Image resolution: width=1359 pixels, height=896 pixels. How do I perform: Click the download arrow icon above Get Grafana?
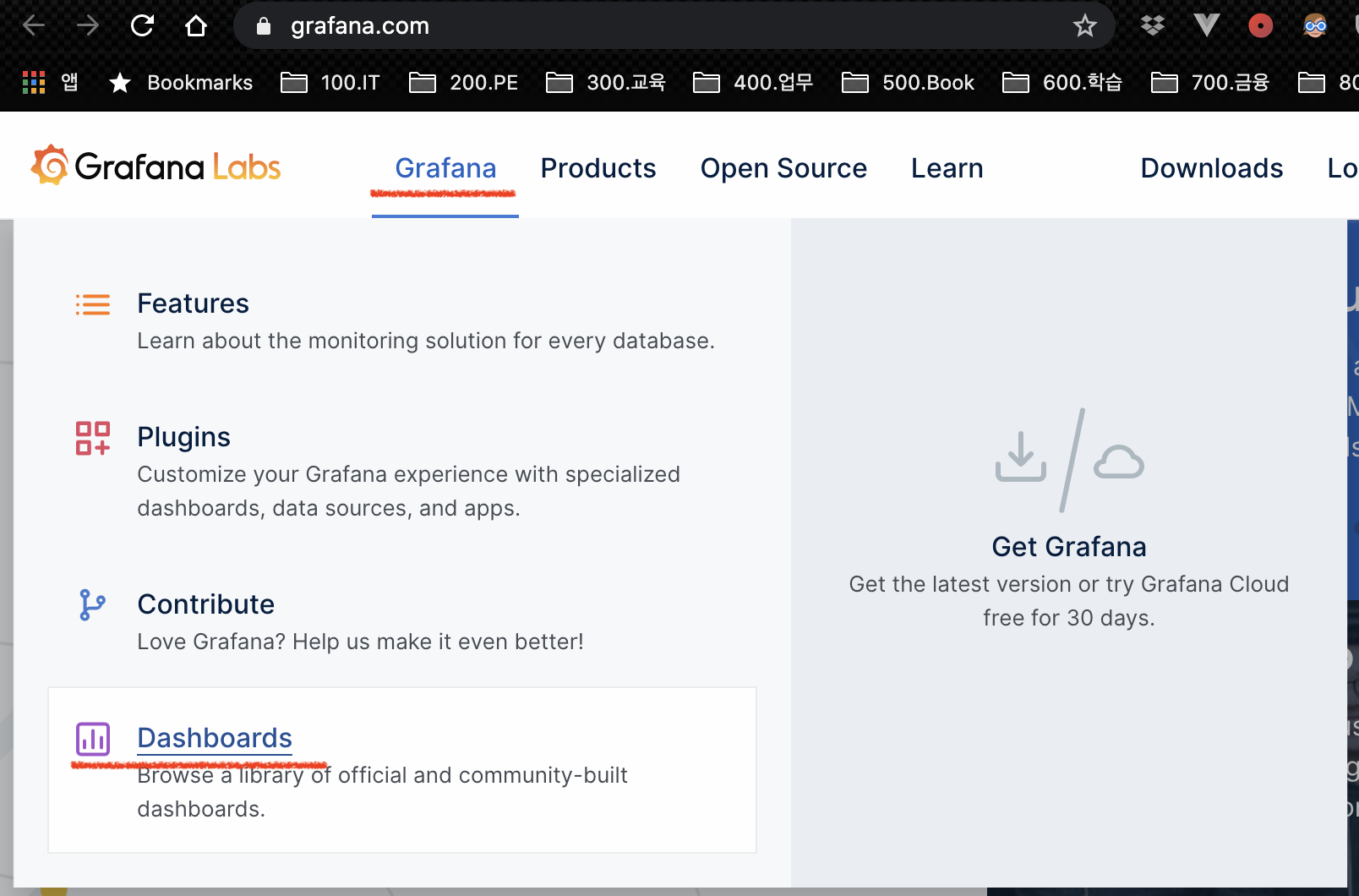pyautogui.click(x=1021, y=456)
